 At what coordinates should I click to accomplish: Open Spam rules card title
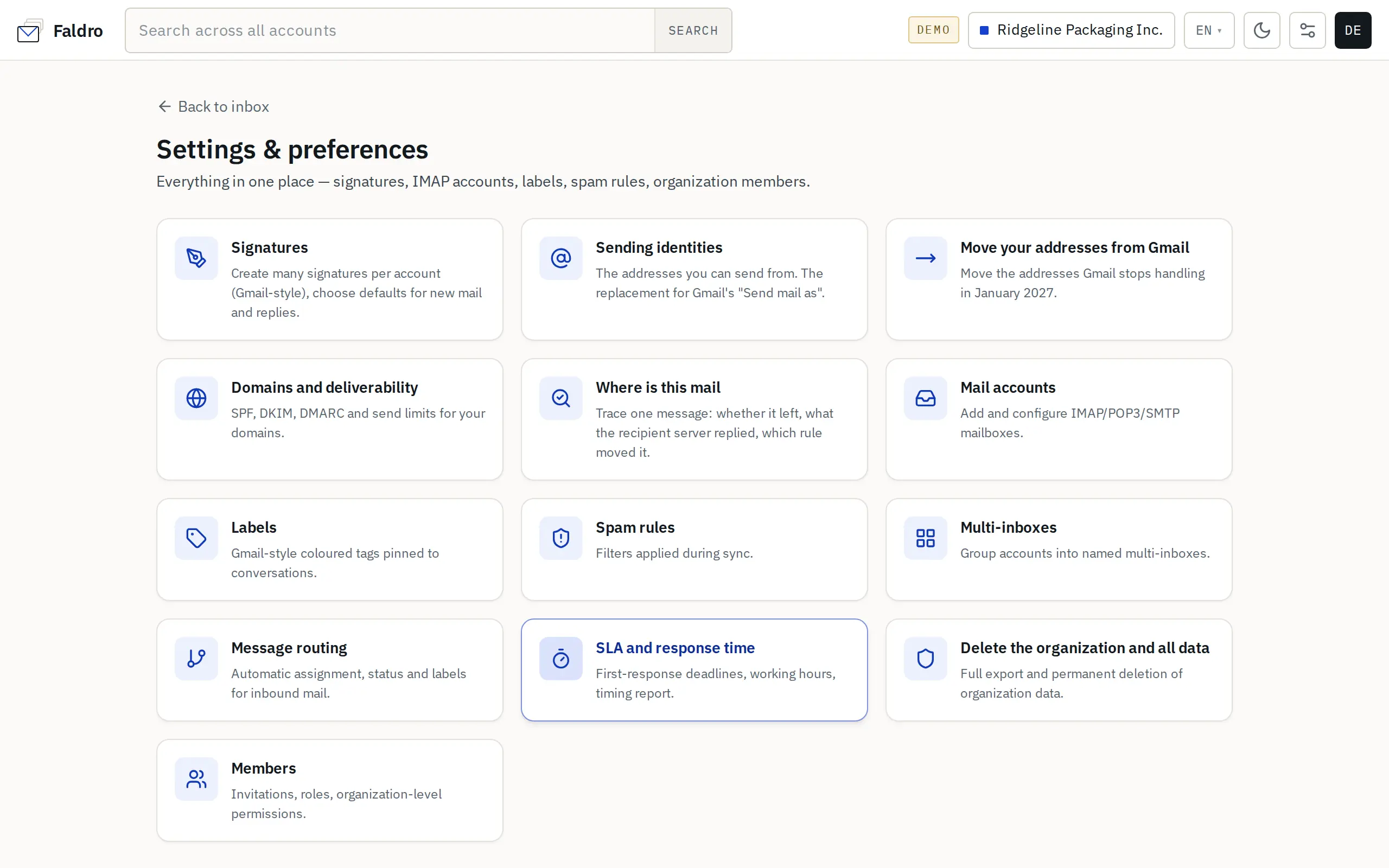635,527
